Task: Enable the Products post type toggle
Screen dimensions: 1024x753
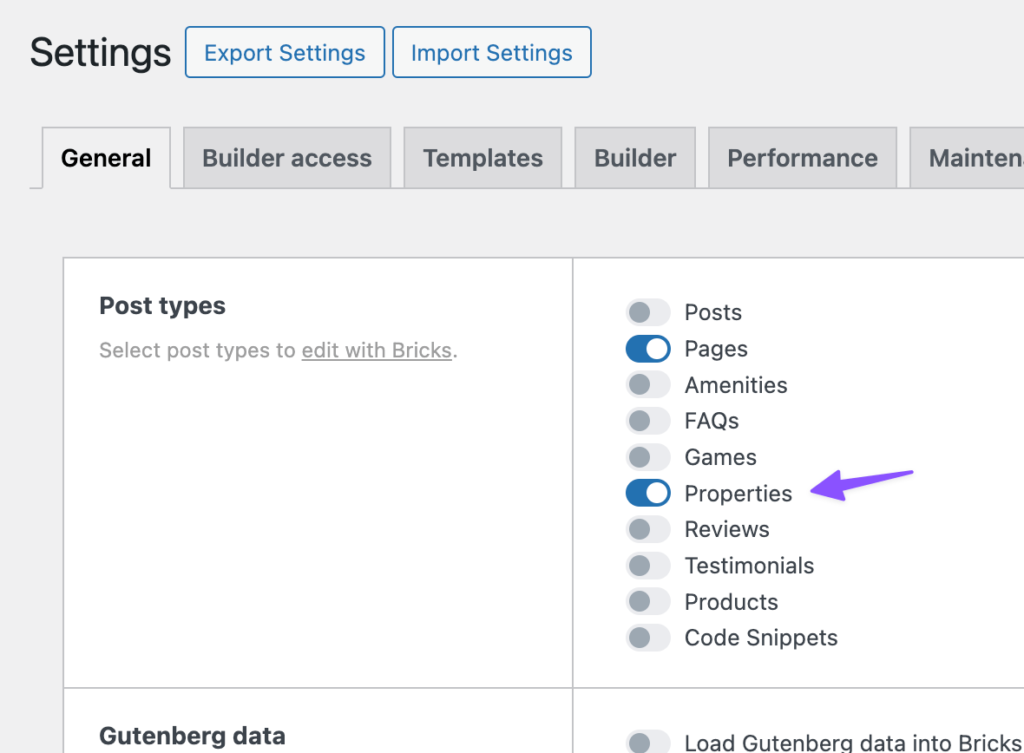Action: pyautogui.click(x=648, y=601)
